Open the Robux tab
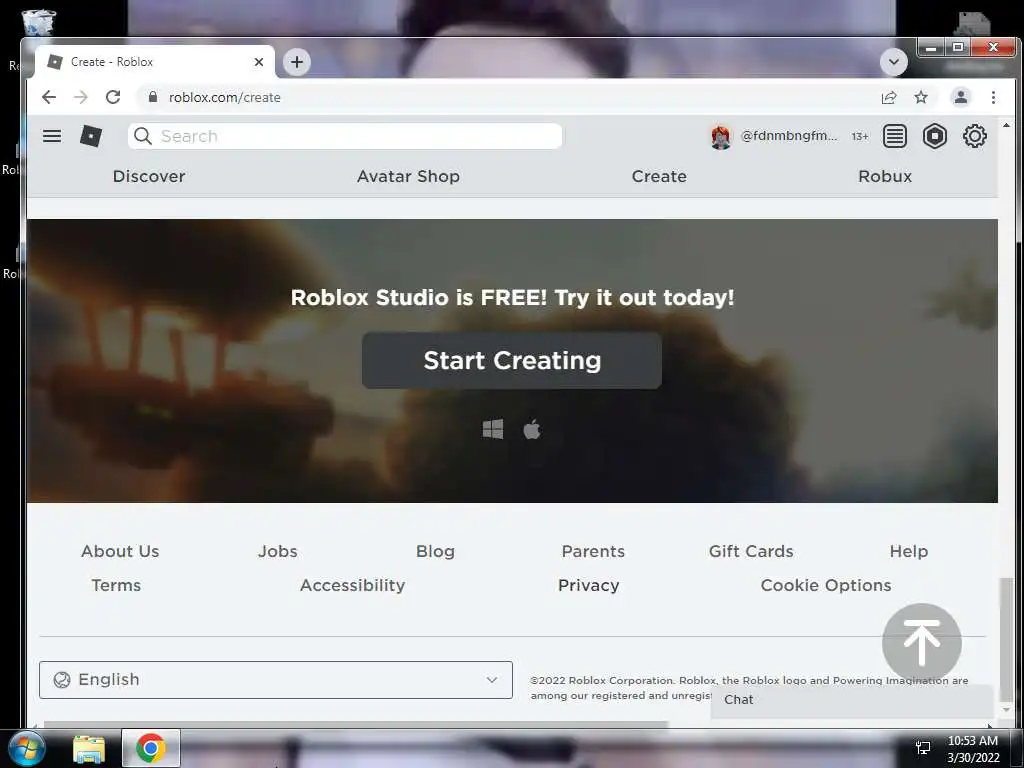This screenshot has height=768, width=1024. [885, 176]
